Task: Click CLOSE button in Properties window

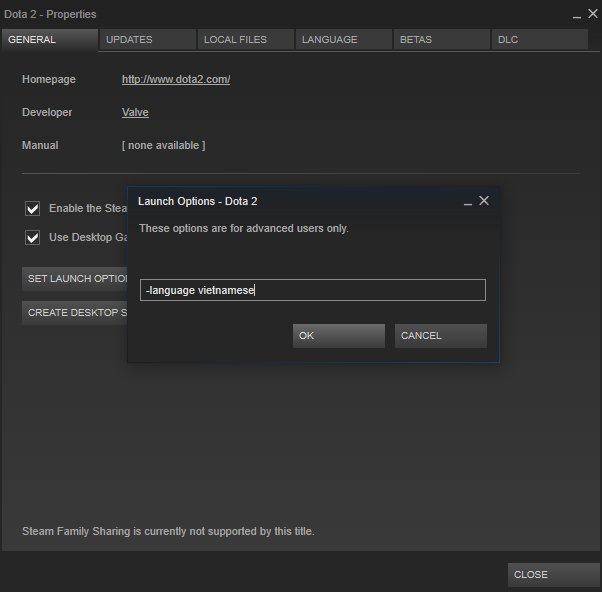Action: [x=554, y=575]
